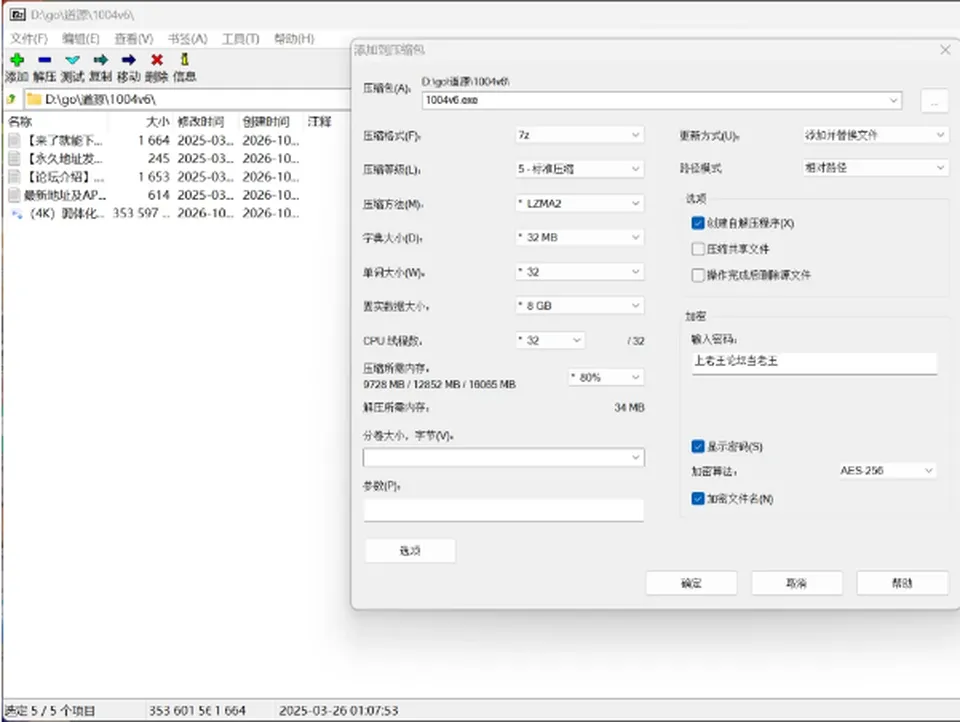Tick the 操作完成后删除源文件 checkbox
Viewport: 960px width, 722px height.
click(x=698, y=275)
